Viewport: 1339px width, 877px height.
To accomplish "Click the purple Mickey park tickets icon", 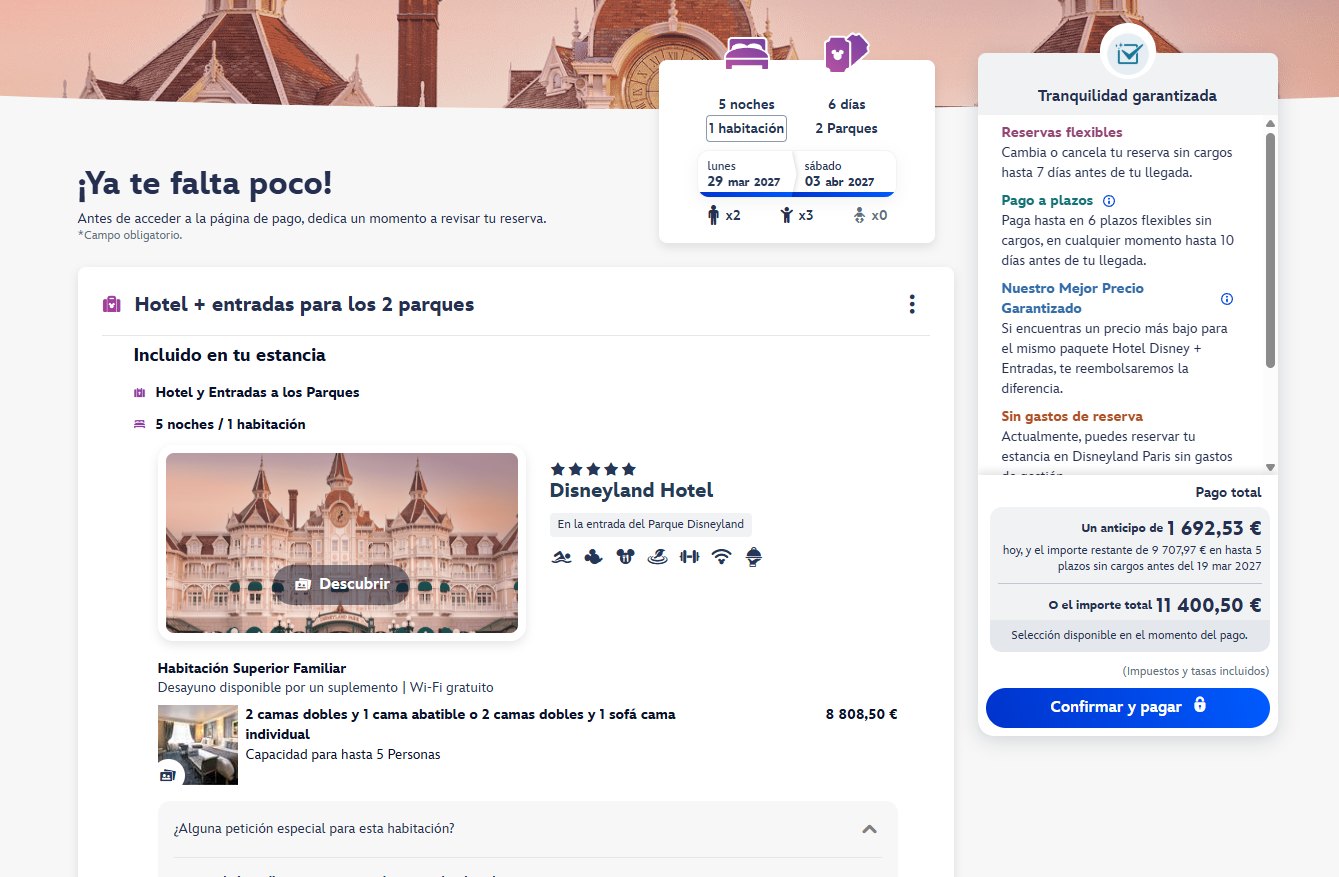I will click(x=846, y=52).
